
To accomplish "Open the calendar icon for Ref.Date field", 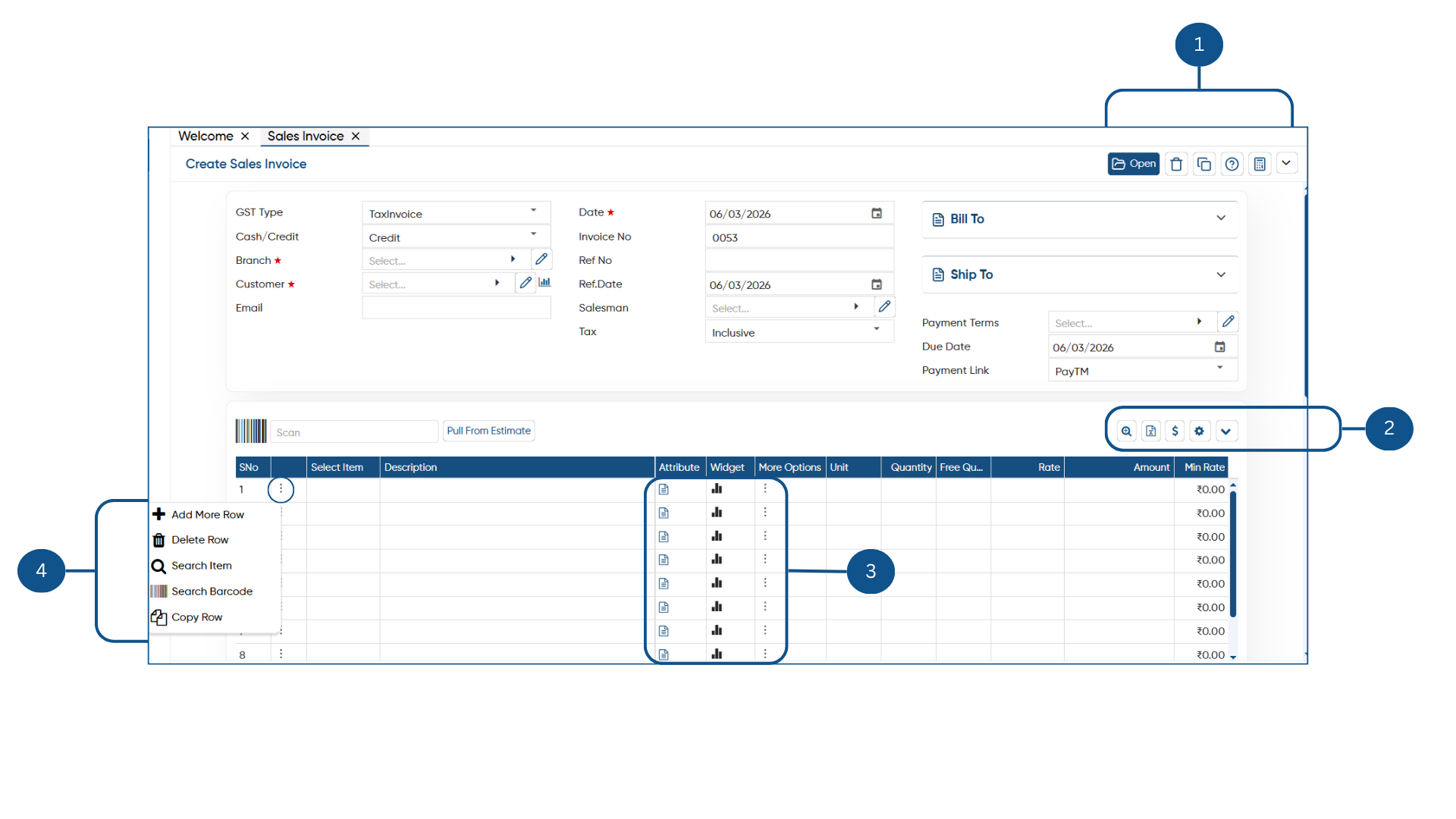I will pos(877,284).
